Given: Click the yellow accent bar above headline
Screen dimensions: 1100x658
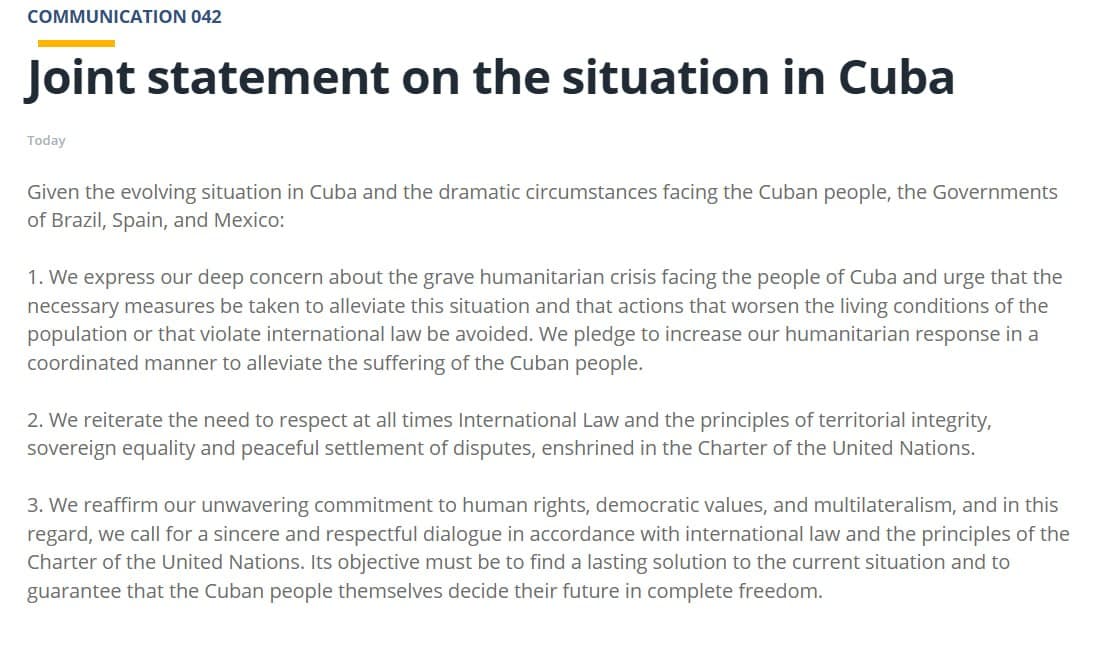Looking at the screenshot, I should coord(76,43).
